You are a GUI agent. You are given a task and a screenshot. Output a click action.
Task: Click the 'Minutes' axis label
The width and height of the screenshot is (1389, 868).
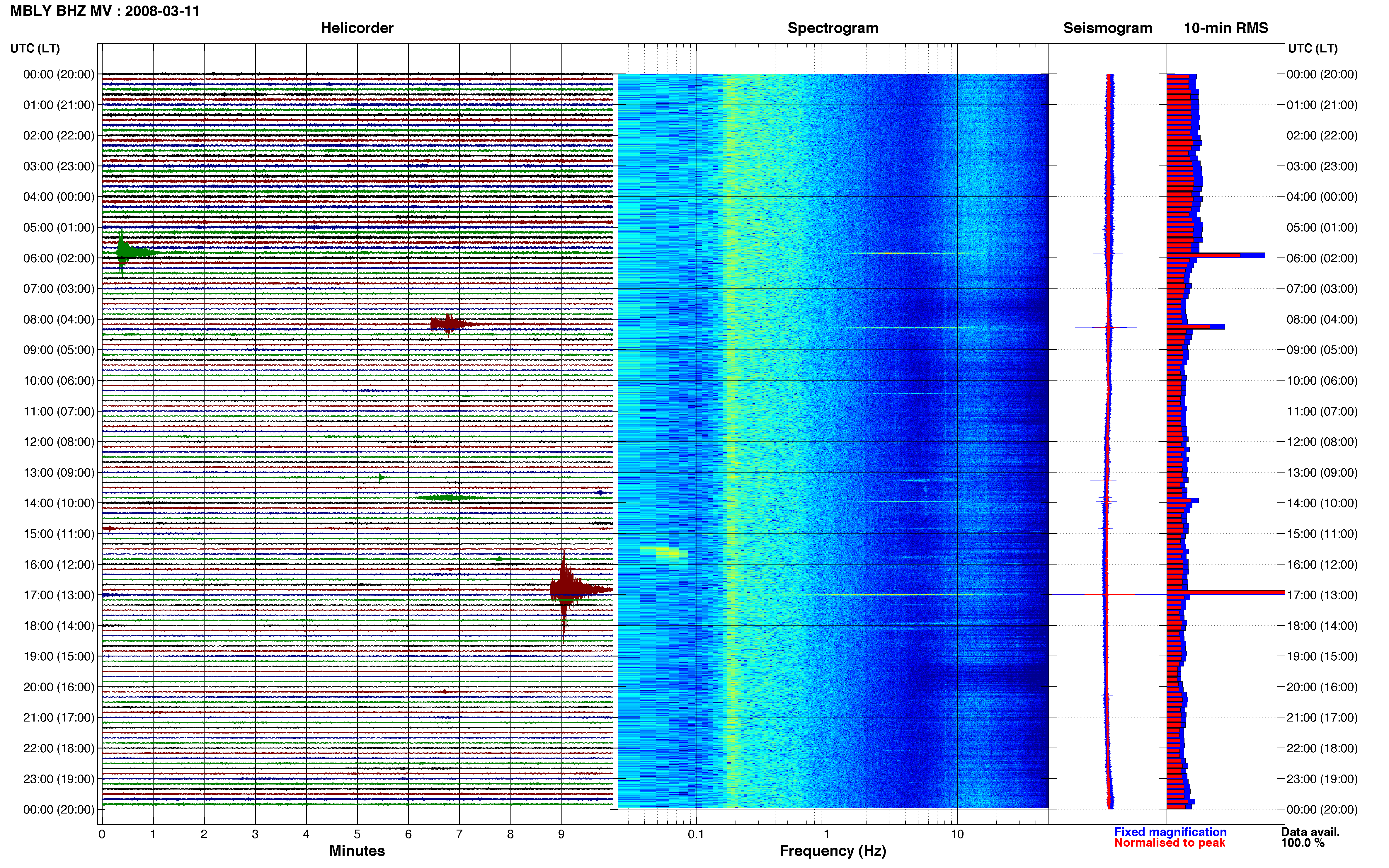point(357,851)
